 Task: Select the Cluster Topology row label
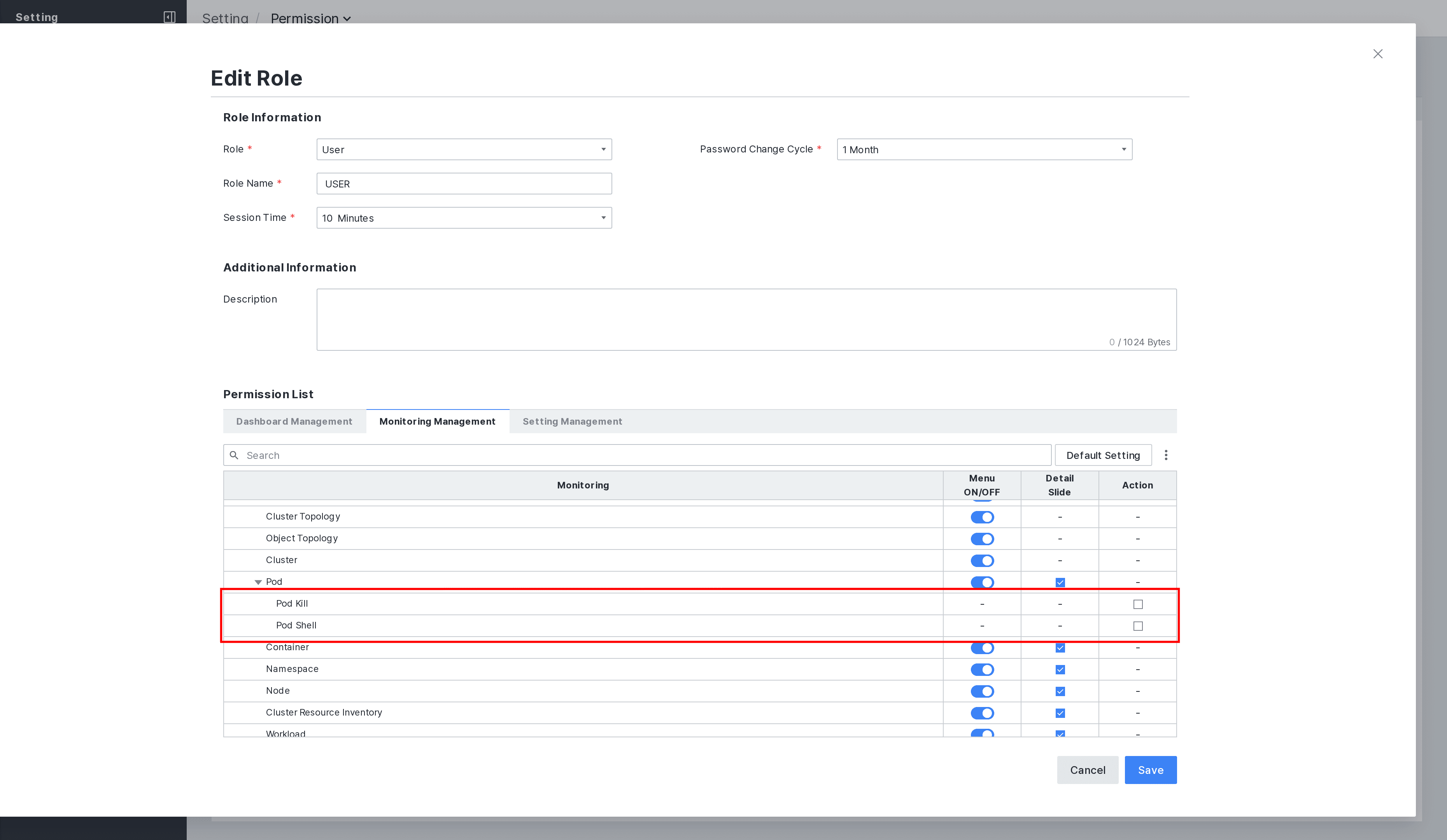pos(303,517)
